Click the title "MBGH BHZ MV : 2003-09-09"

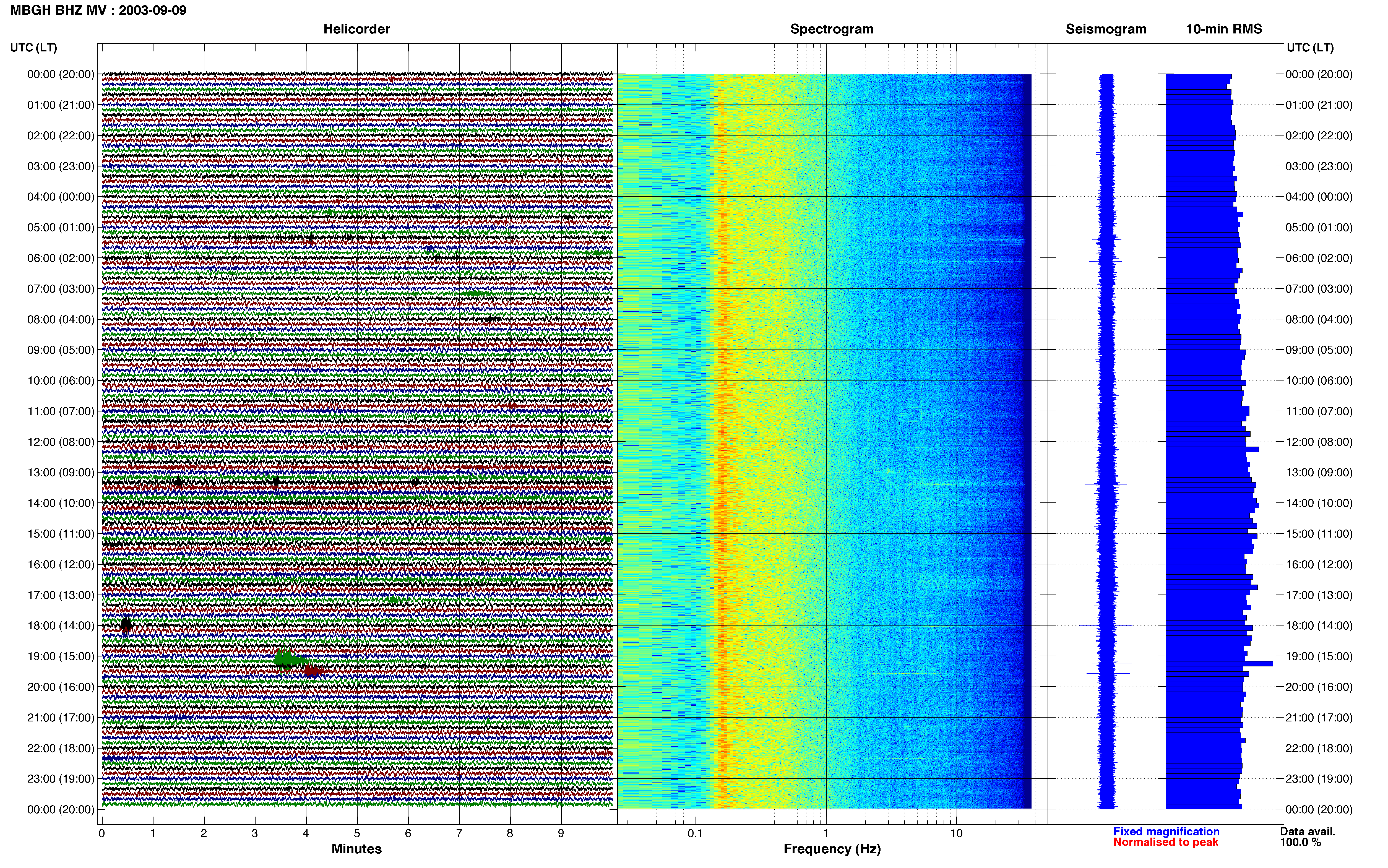click(x=98, y=10)
